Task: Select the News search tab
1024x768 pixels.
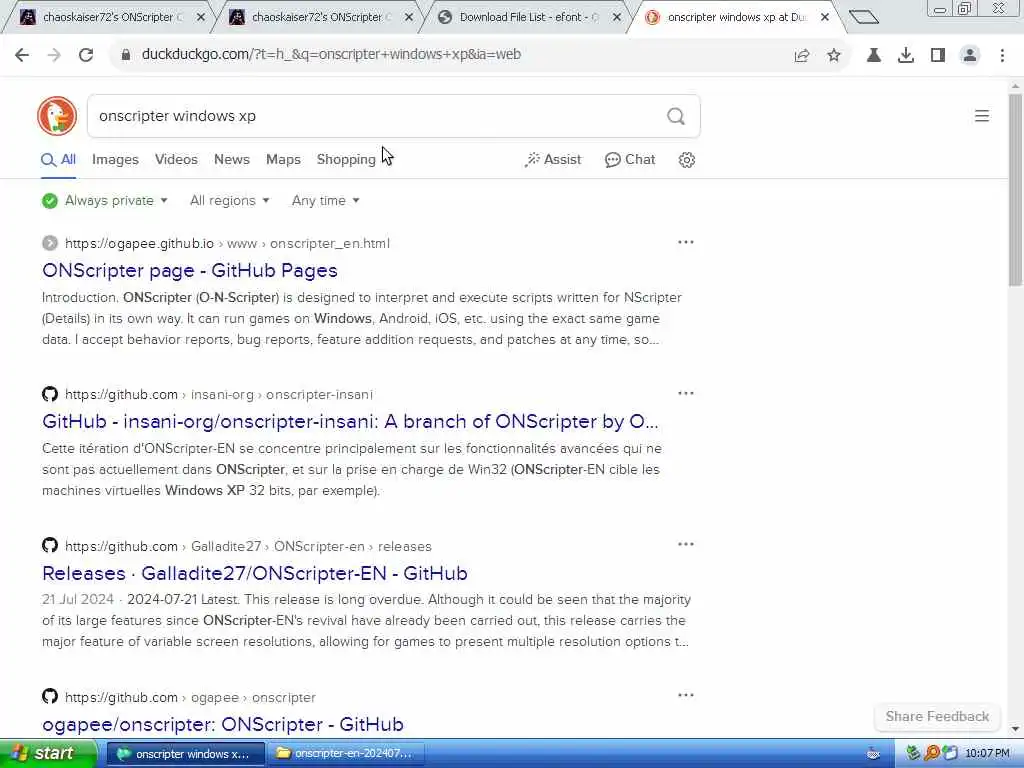Action: click(x=232, y=159)
